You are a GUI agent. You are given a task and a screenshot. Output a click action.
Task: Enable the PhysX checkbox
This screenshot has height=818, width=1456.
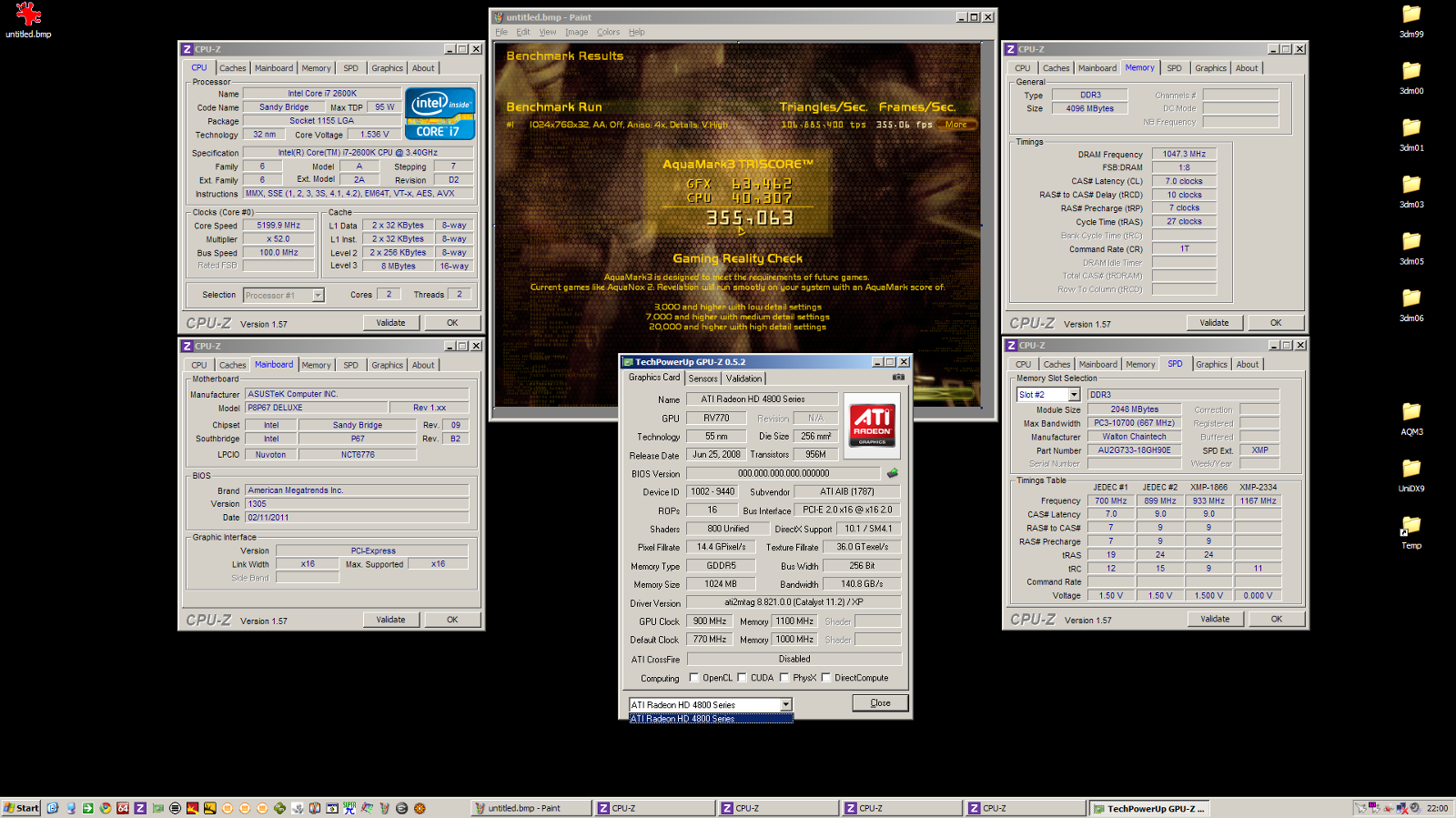pyautogui.click(x=784, y=678)
